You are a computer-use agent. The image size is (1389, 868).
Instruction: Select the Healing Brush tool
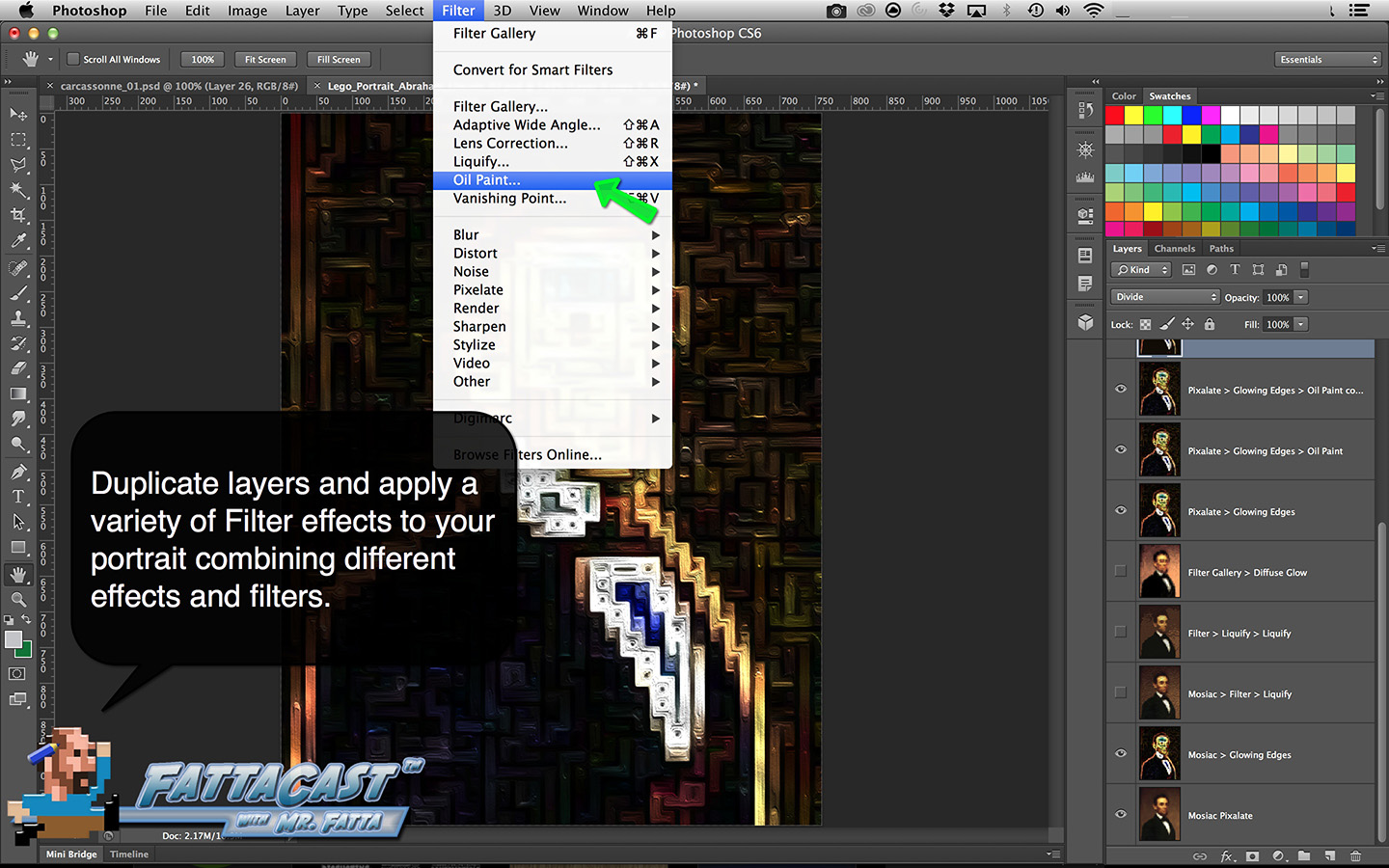tap(18, 268)
